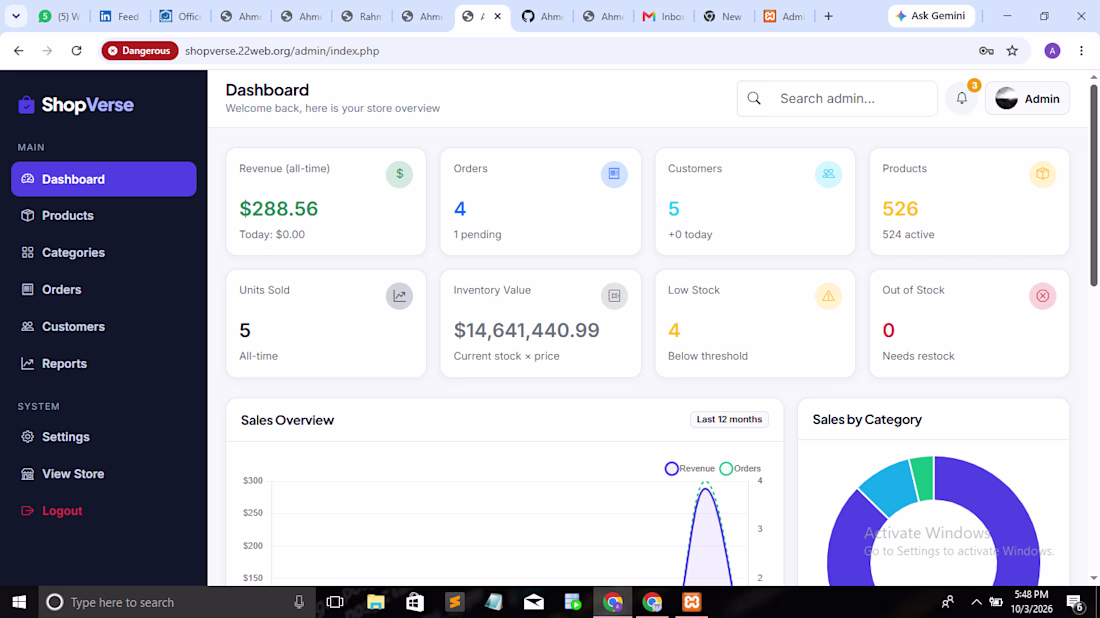The image size is (1100, 618).
Task: Click the Ask Gemini button
Action: tap(931, 15)
